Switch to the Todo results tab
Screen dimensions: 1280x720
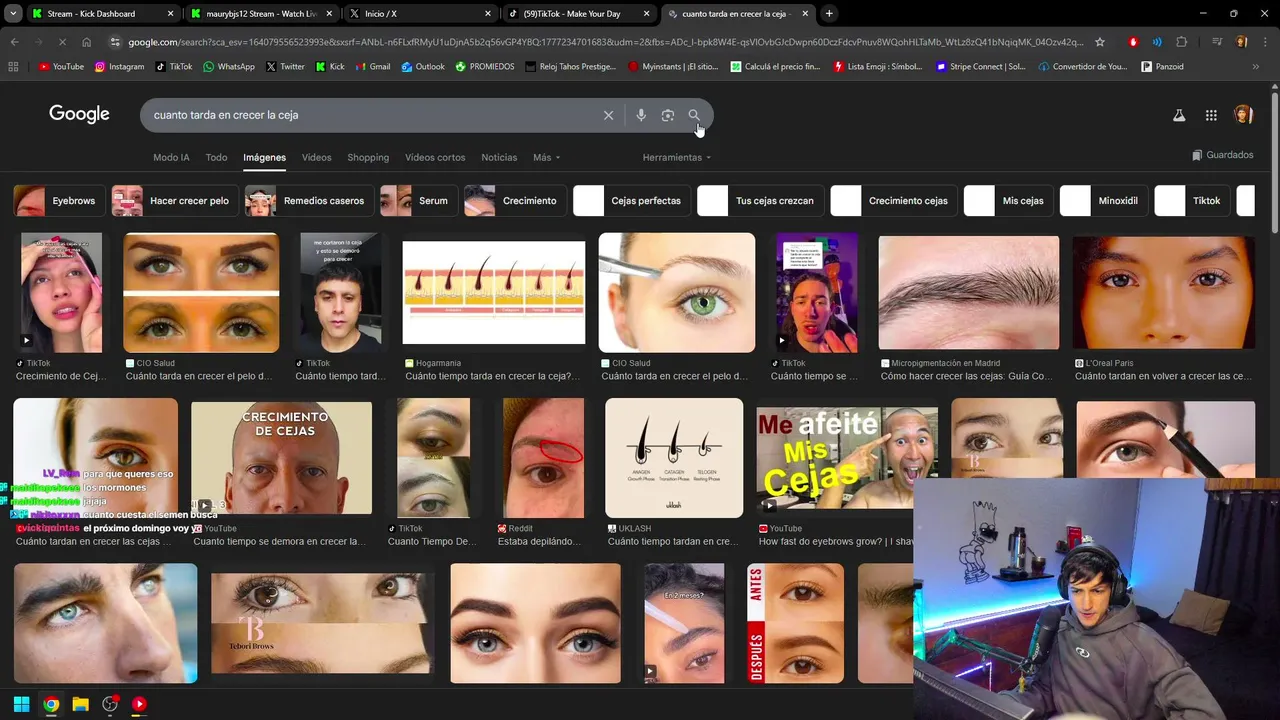(216, 157)
